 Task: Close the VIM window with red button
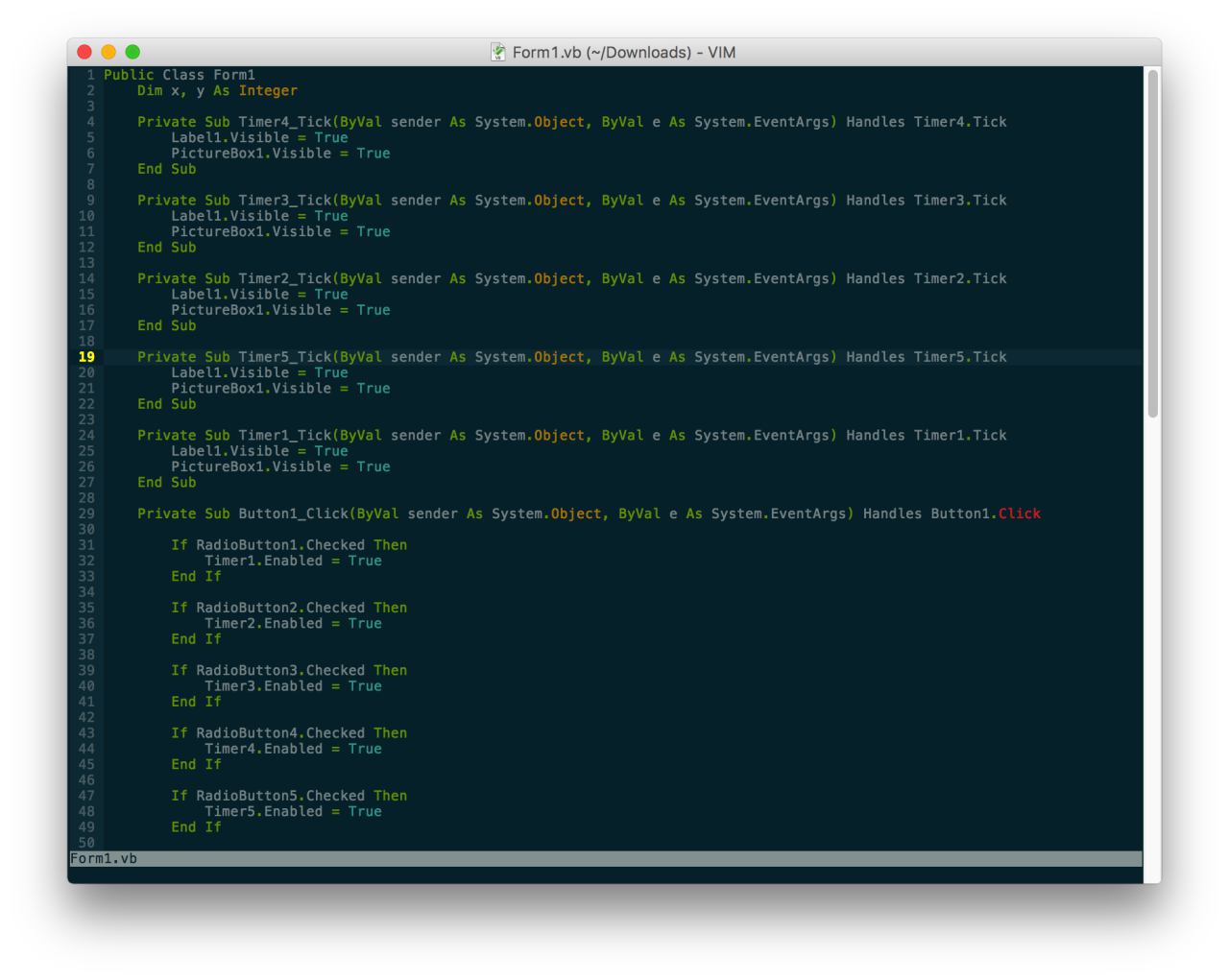coord(84,52)
